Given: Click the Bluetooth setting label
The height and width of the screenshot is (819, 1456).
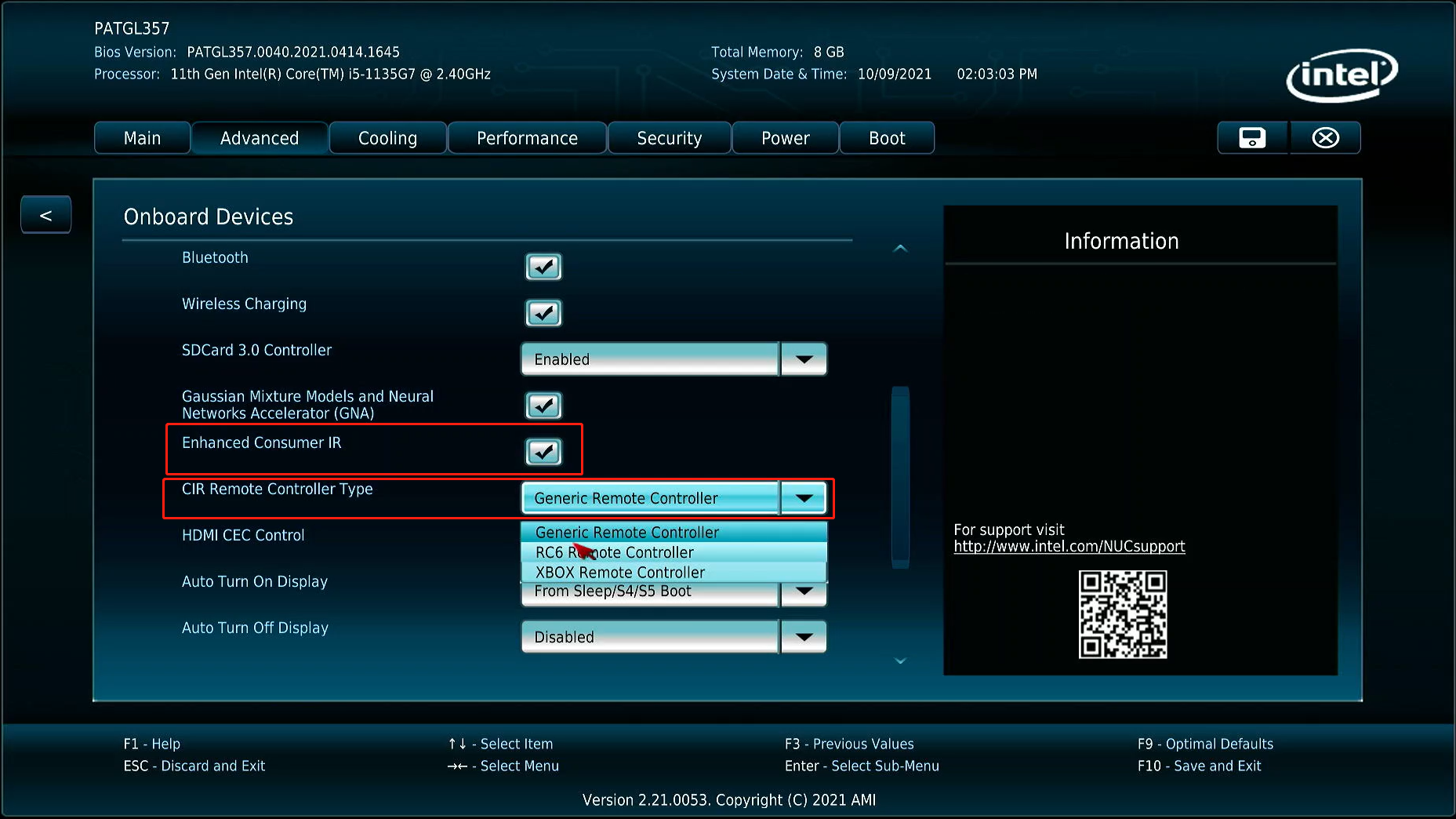Looking at the screenshot, I should tap(215, 257).
